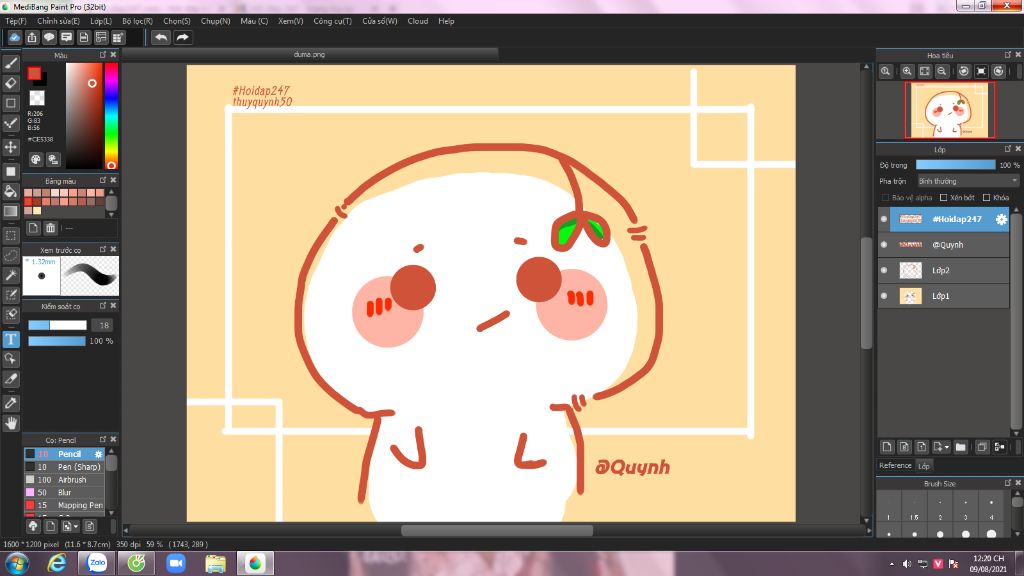Click the horizontal canvas scrollbar

(496, 531)
